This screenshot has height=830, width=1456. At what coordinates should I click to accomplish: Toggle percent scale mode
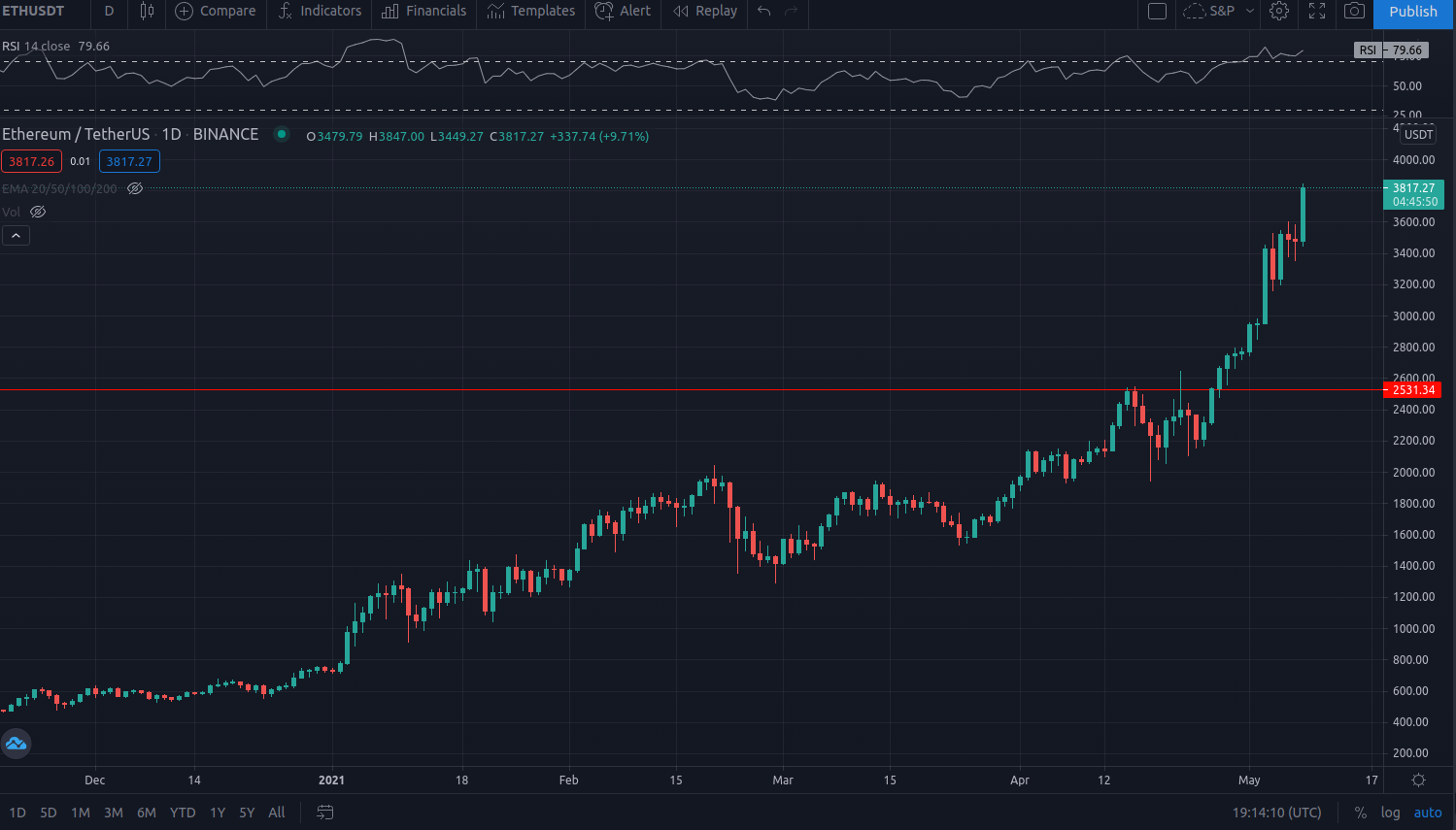[x=1361, y=813]
